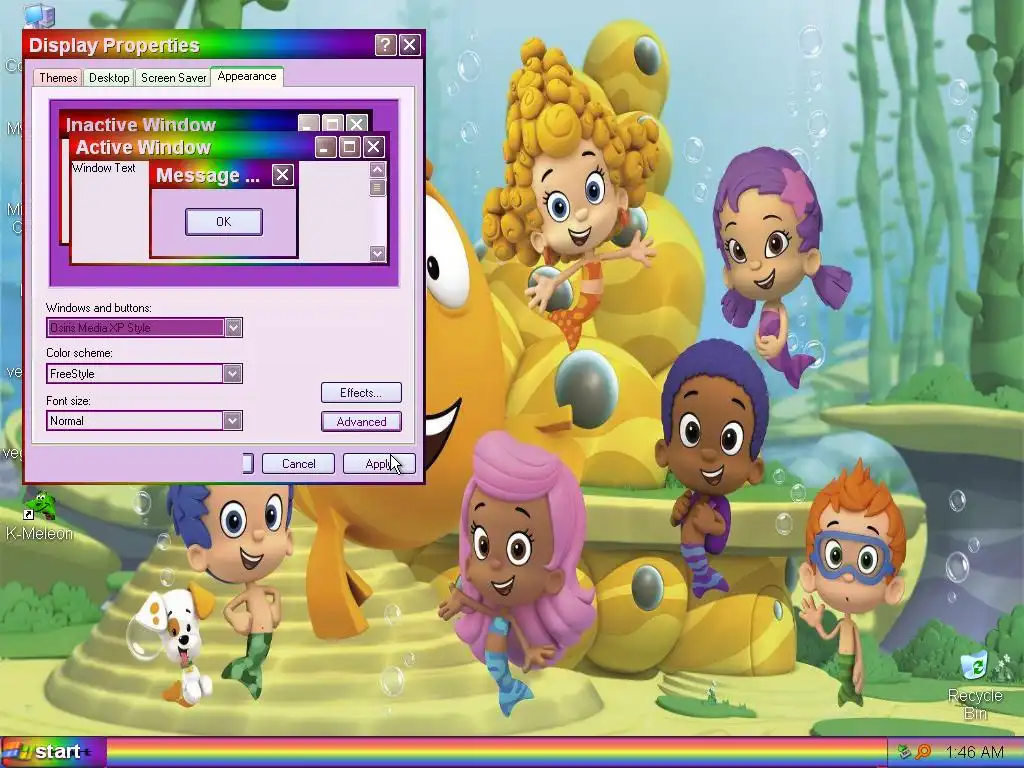Click the preview scrollbar thumb

click(x=377, y=188)
